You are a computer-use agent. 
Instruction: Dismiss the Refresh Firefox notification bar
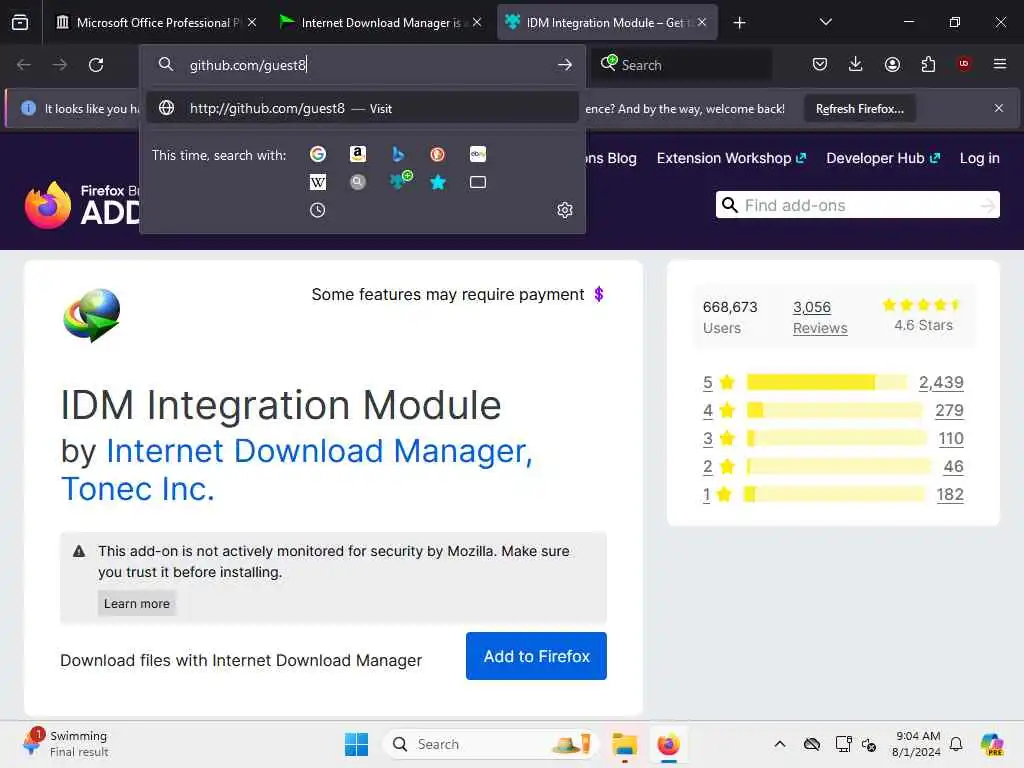click(999, 108)
